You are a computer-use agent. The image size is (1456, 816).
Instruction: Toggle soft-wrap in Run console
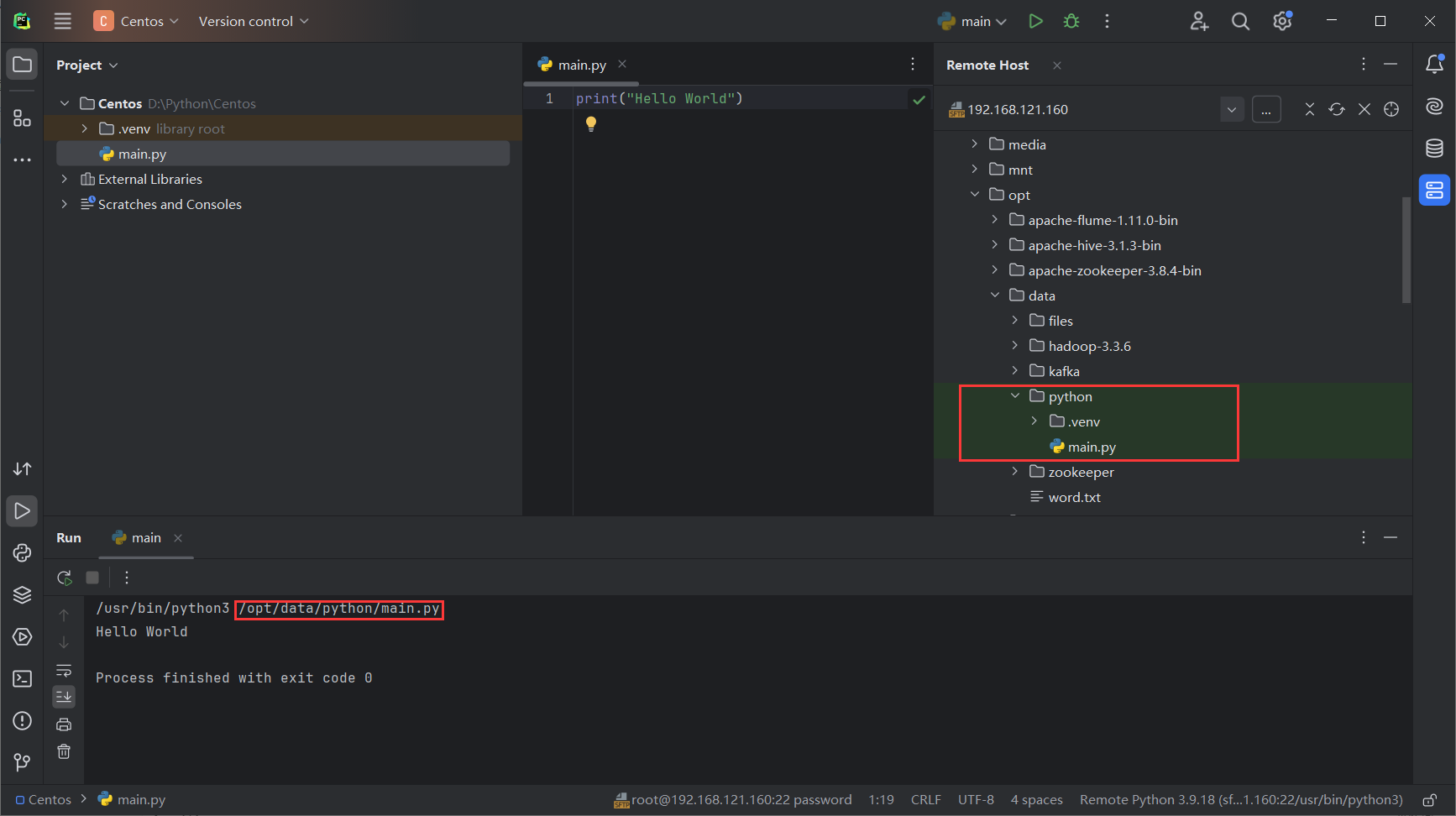(64, 670)
